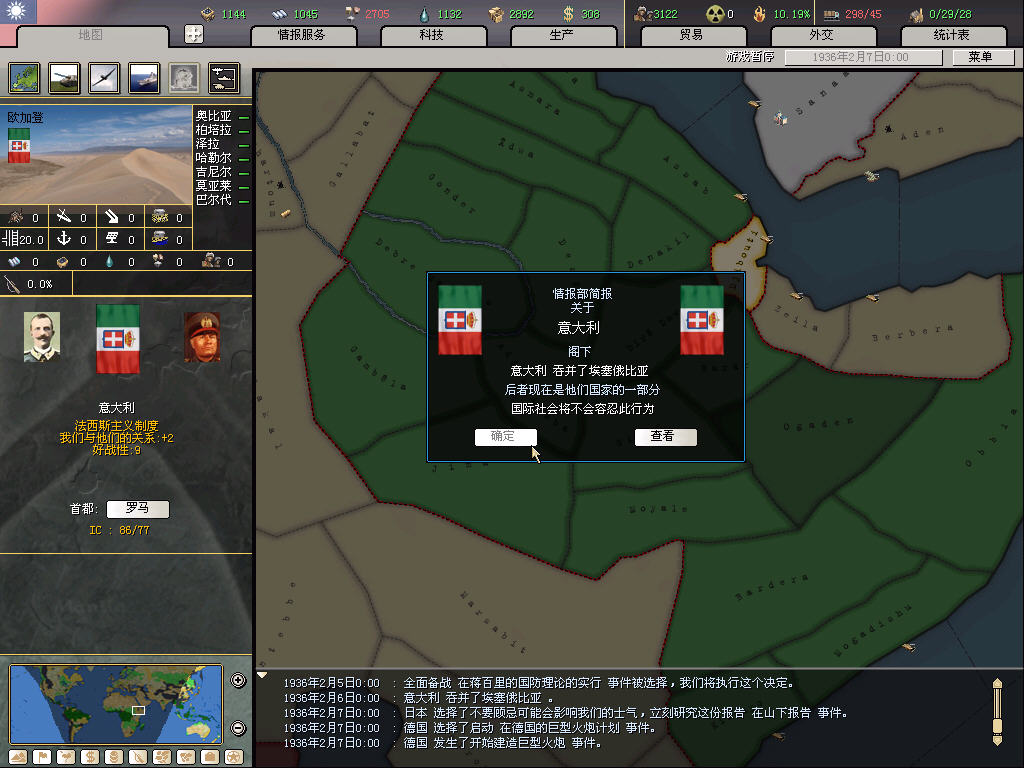Click the supplies crate value 2892
The image size is (1024, 768).
(x=521, y=14)
